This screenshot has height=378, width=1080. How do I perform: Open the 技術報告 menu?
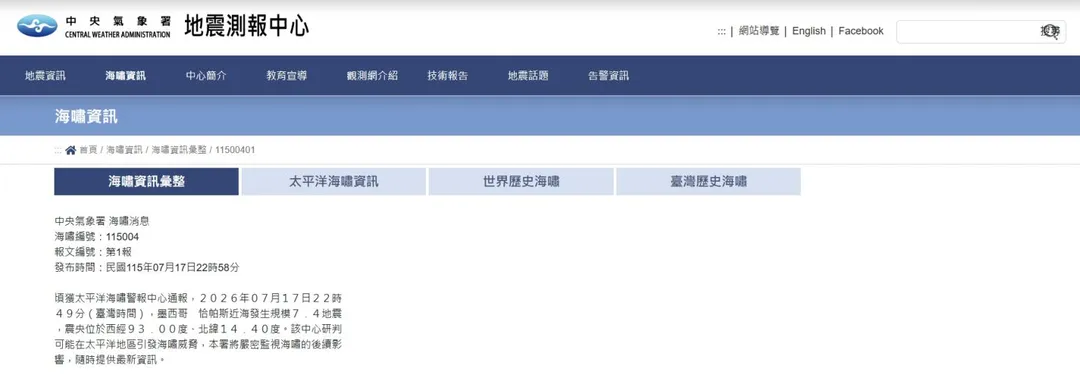(x=448, y=76)
